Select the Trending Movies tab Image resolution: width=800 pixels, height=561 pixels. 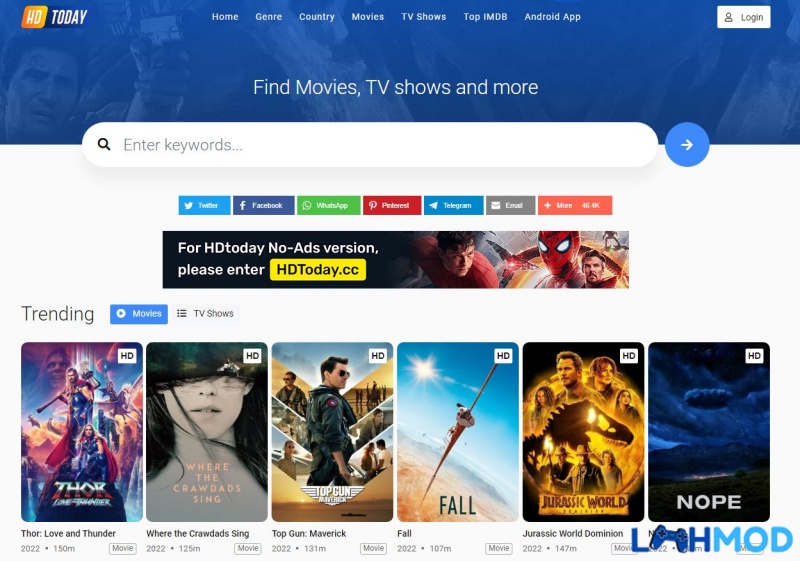tap(139, 314)
